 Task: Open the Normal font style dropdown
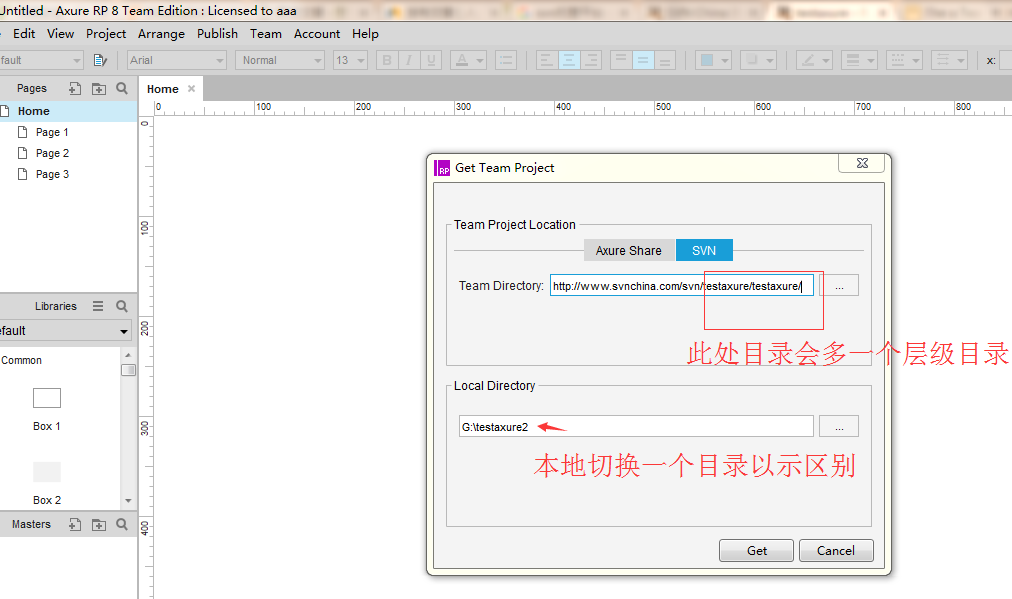coord(279,60)
